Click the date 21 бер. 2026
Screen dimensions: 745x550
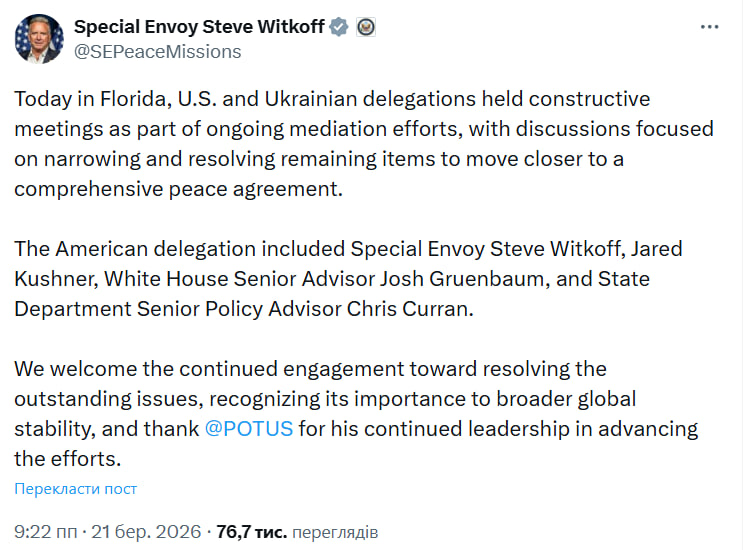pyautogui.click(x=146, y=530)
